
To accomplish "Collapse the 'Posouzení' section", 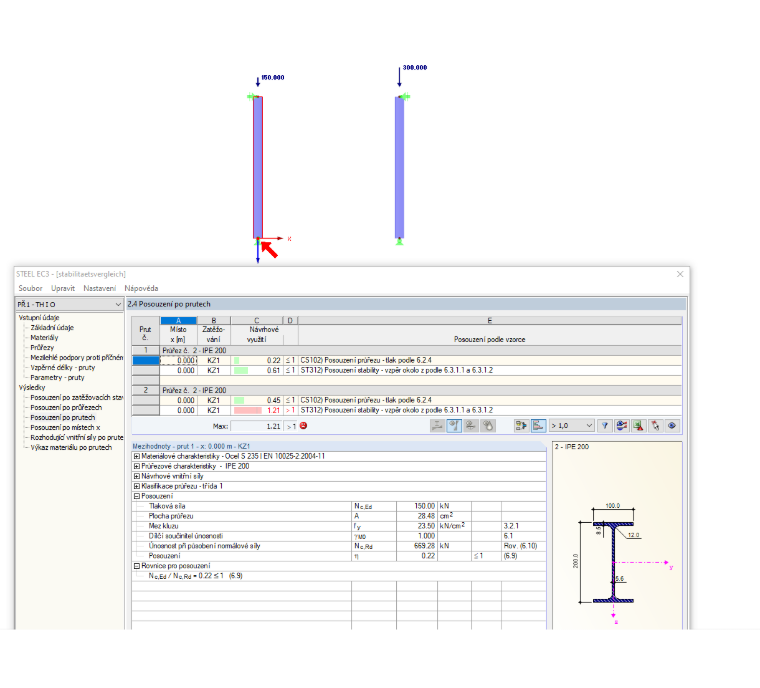I will (x=137, y=496).
